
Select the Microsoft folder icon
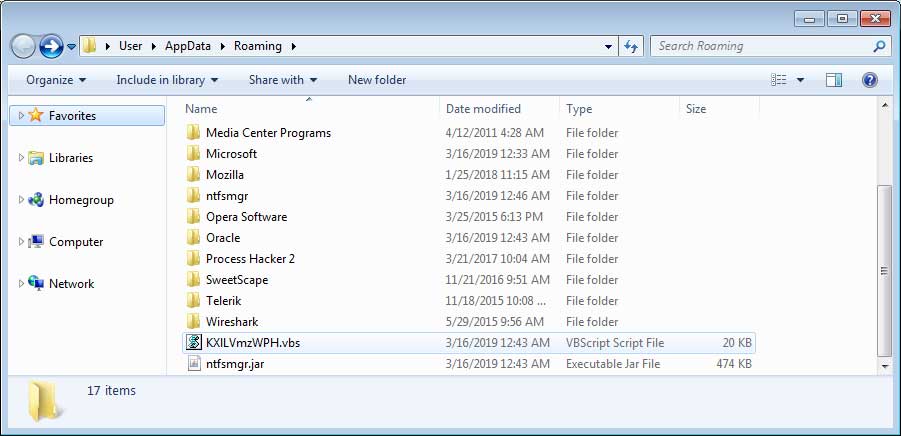(x=193, y=154)
